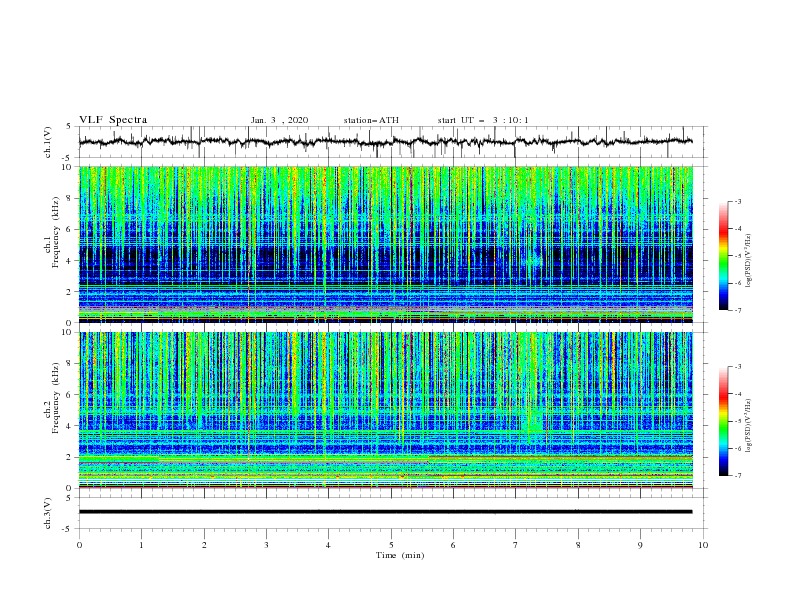This screenshot has width=792, height=612.
Task: Click the "ch.1(V)" waveform axis label
Action: pyautogui.click(x=48, y=142)
